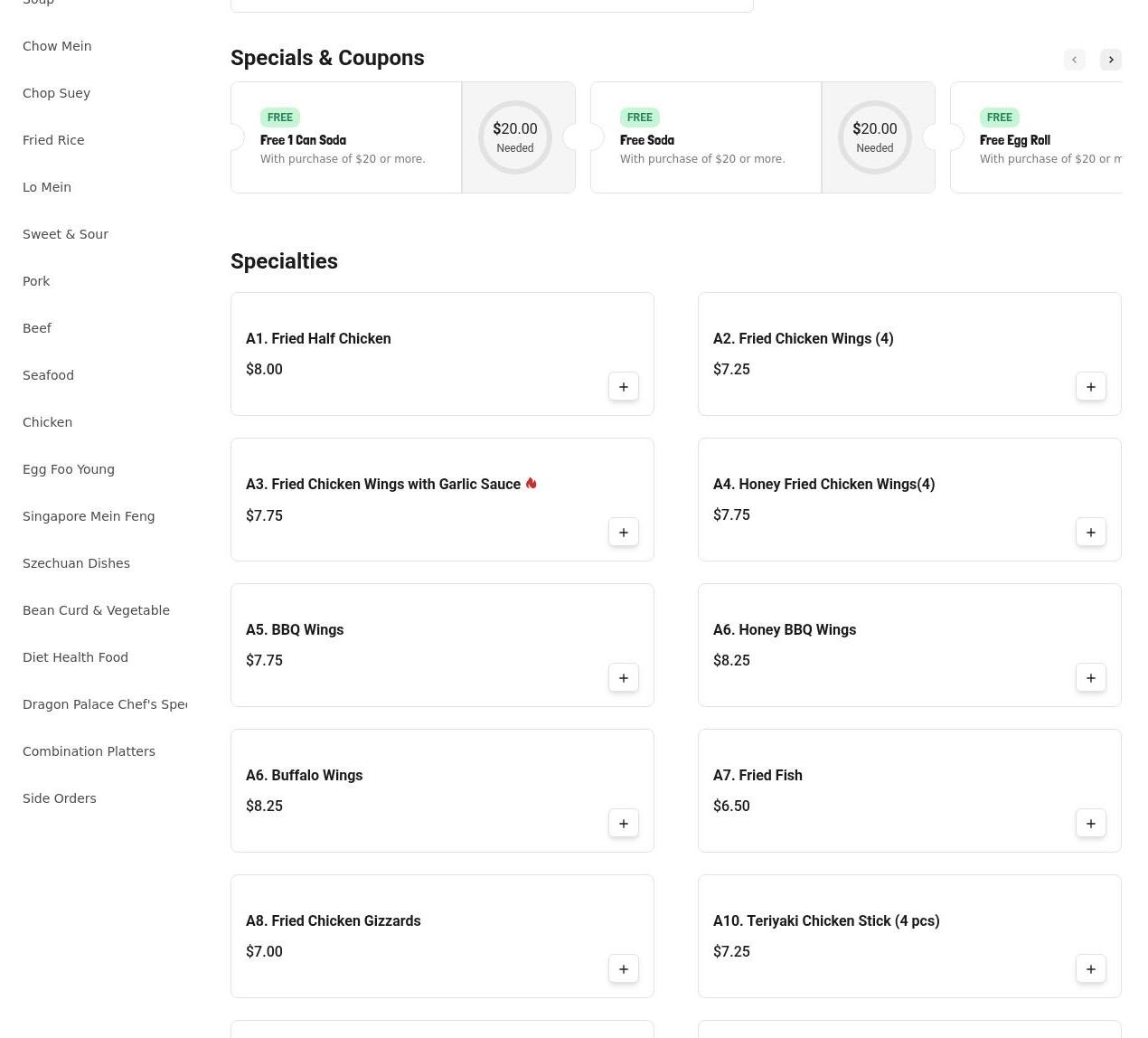
Task: Click plus icon for A2. Fried Chicken Wings
Action: click(x=1090, y=387)
